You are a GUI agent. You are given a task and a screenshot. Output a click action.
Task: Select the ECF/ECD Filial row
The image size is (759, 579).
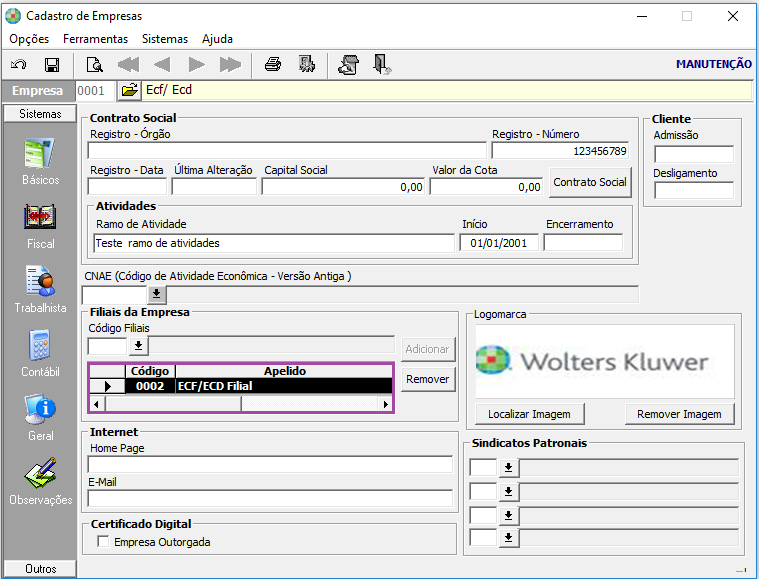tap(241, 386)
